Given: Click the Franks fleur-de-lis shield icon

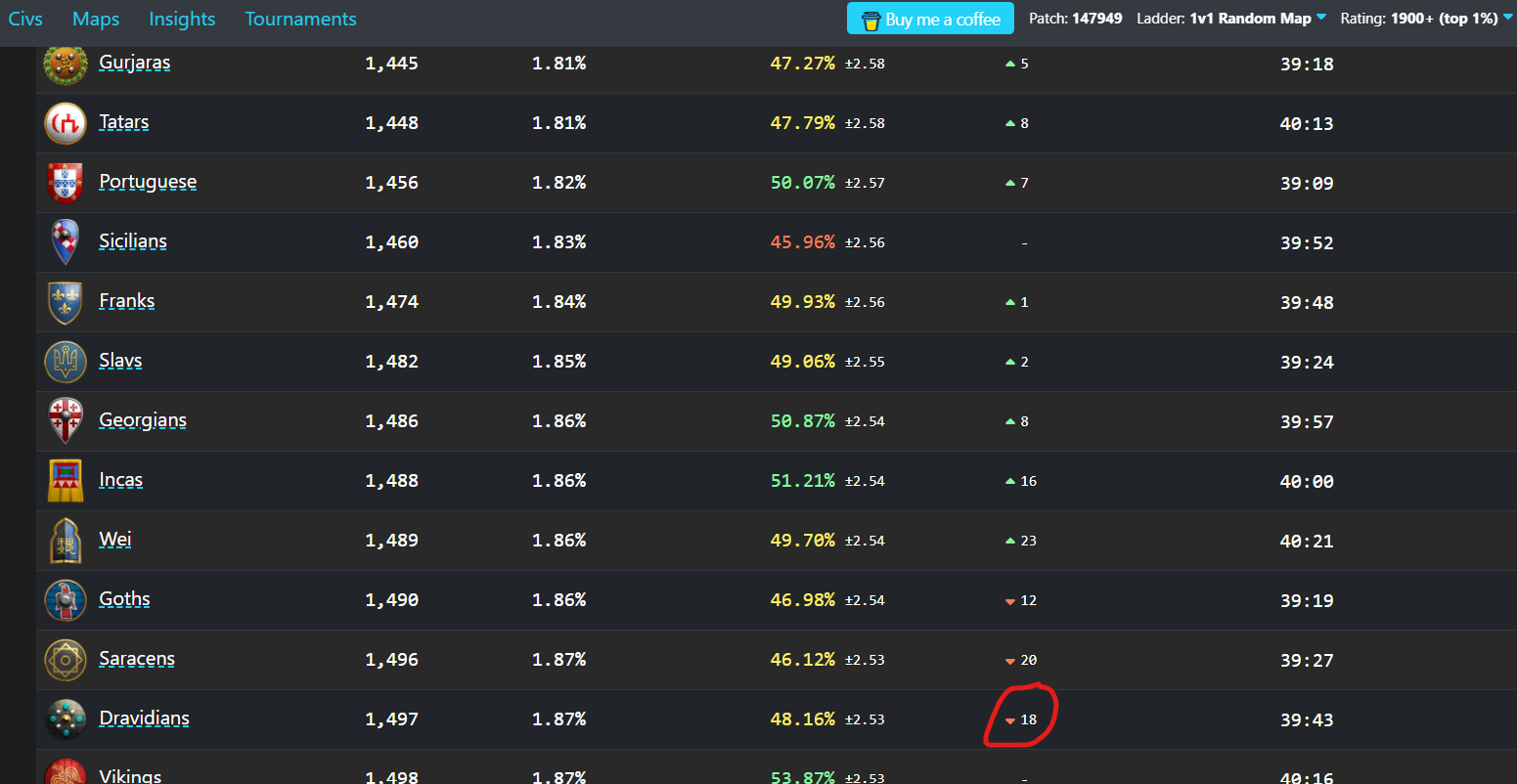Looking at the screenshot, I should tap(66, 302).
